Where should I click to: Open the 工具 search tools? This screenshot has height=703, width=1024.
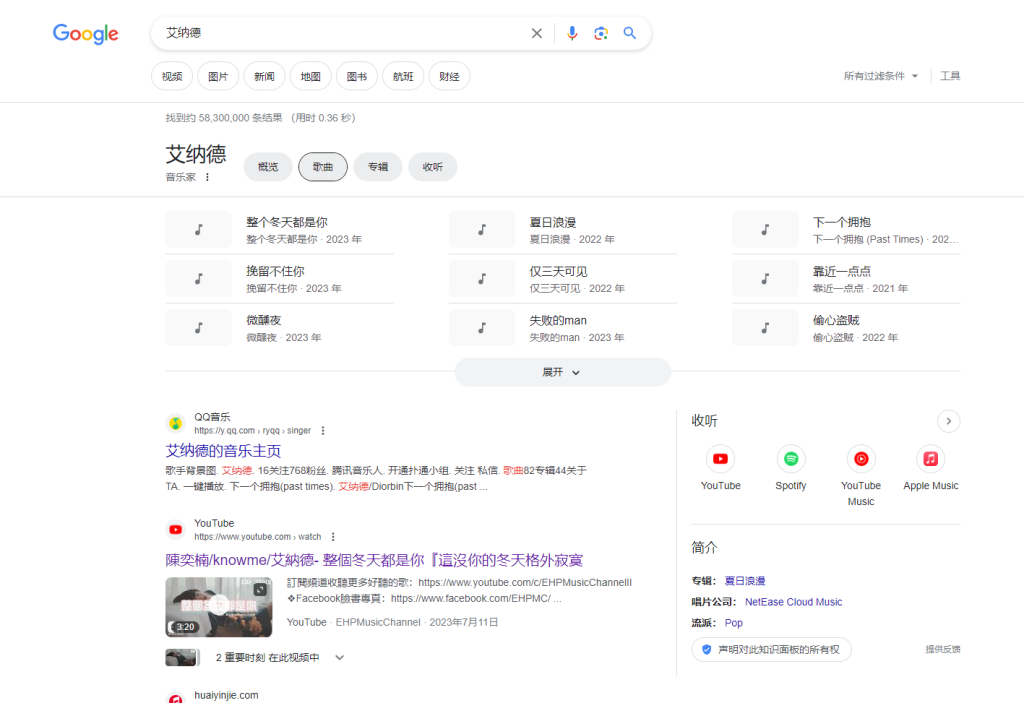[950, 76]
